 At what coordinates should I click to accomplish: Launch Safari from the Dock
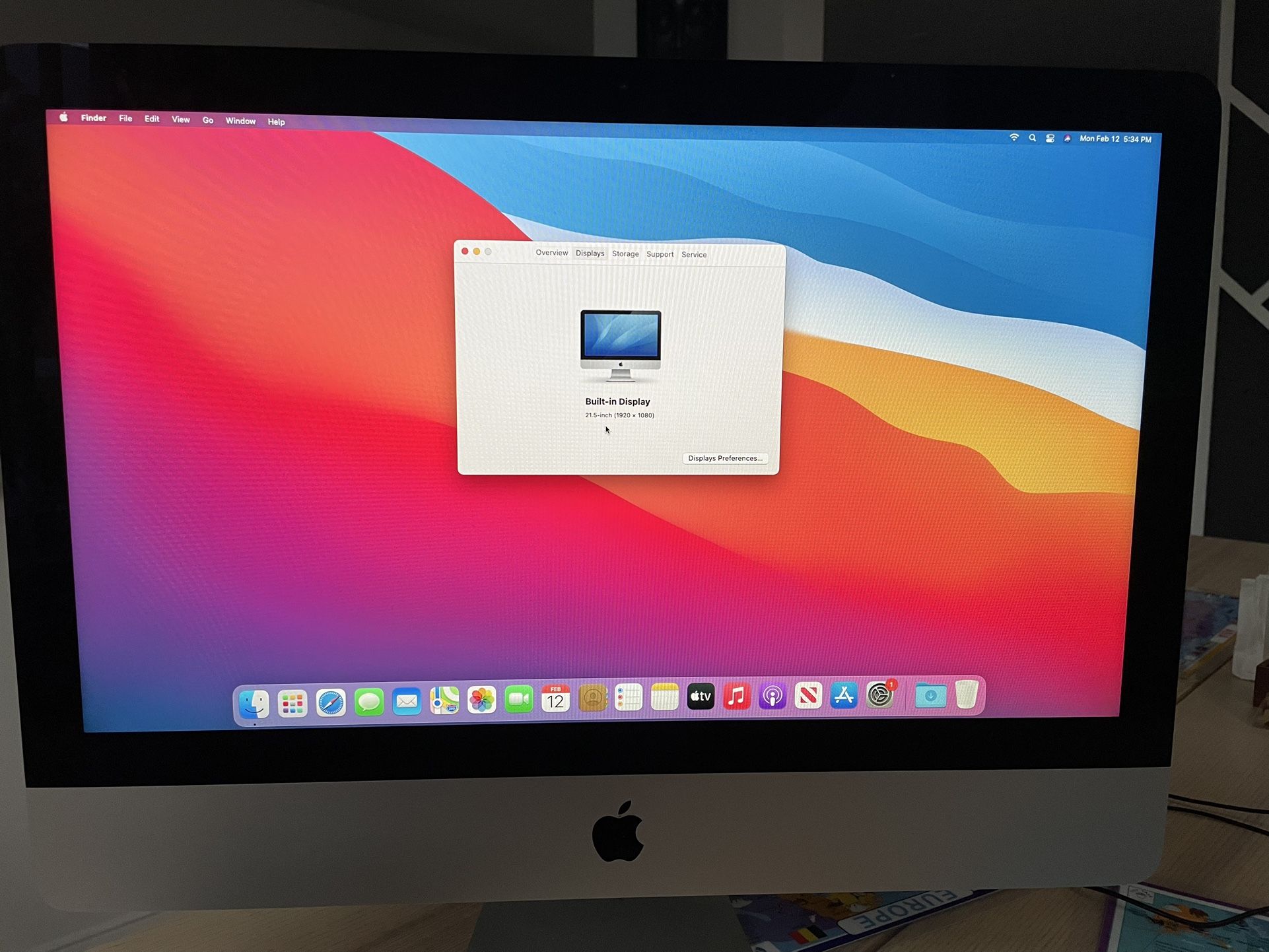pyautogui.click(x=331, y=703)
